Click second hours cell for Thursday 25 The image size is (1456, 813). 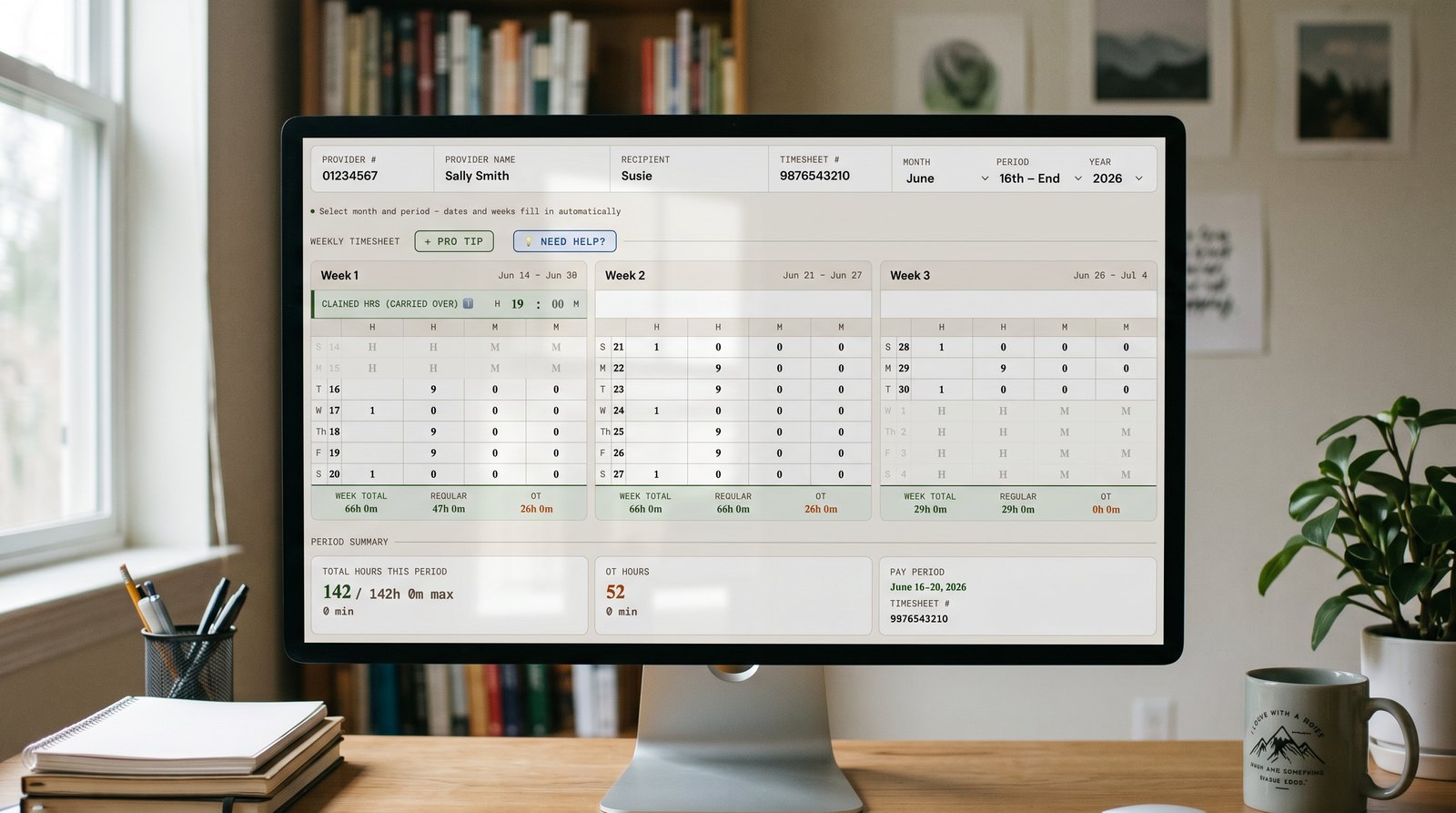click(x=718, y=432)
